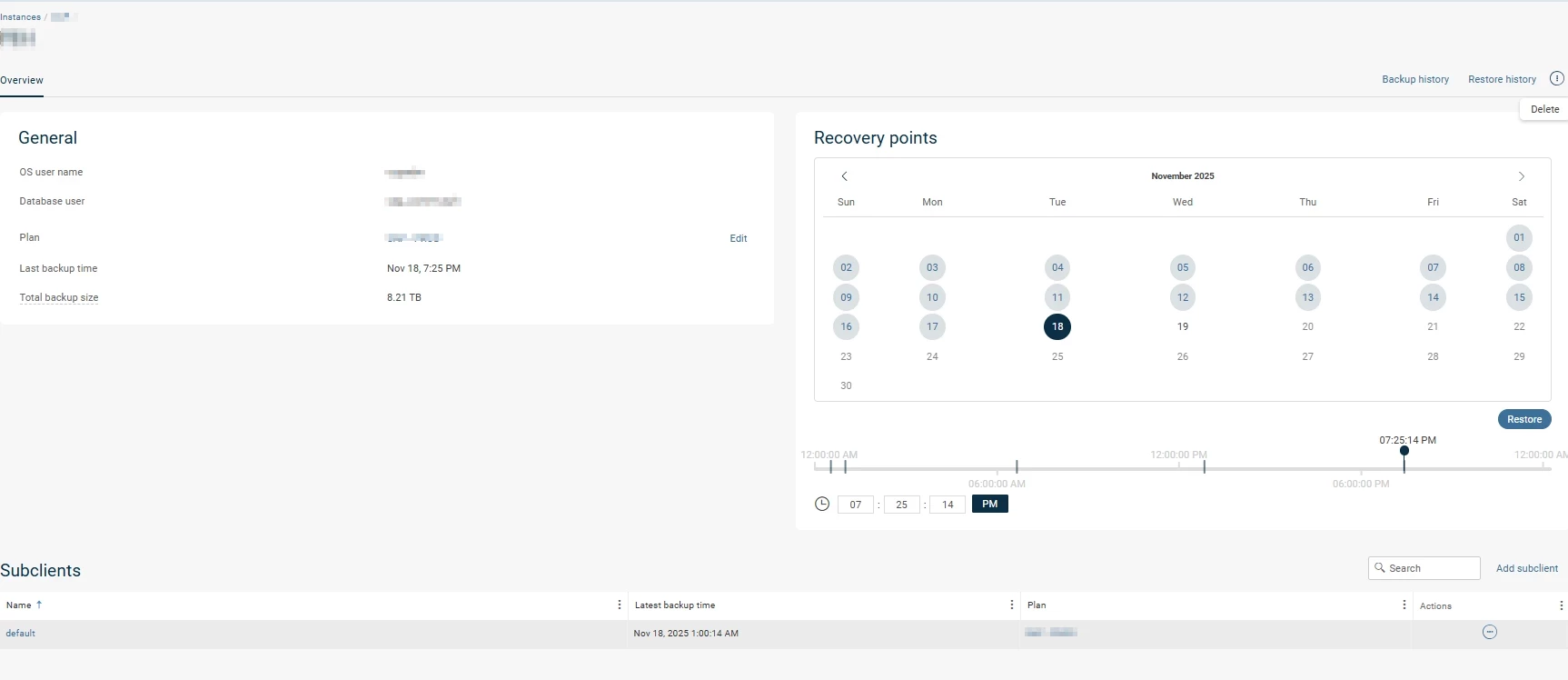The height and width of the screenshot is (680, 1568).
Task: Open Latest backup time column options menu
Action: (x=1012, y=605)
